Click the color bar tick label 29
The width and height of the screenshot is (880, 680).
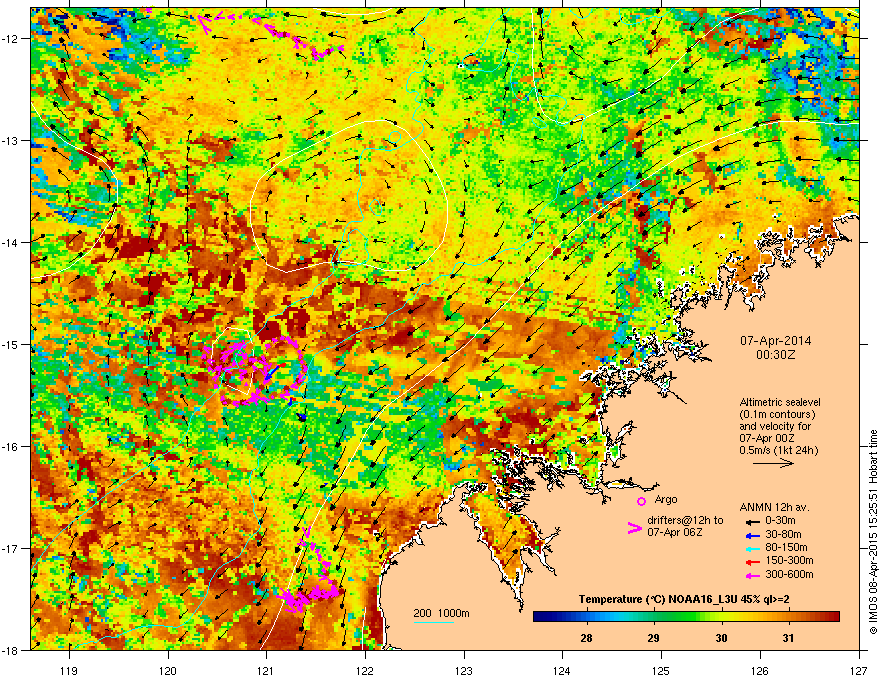654,638
